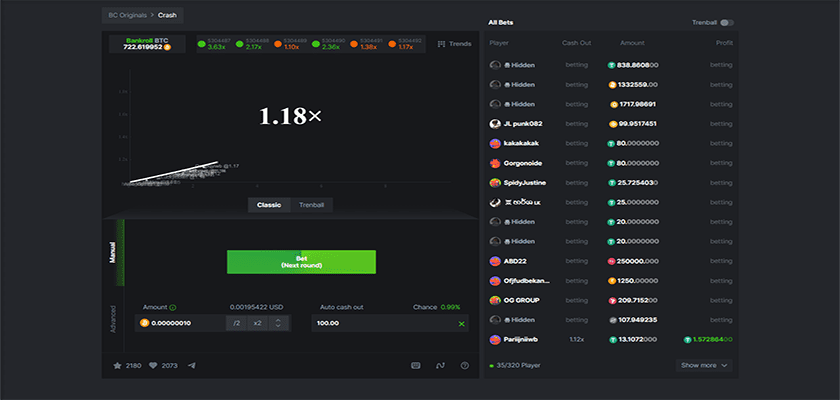Open round 5304491 result 1.38x
Viewport: 840px width, 400px height.
pos(367,44)
